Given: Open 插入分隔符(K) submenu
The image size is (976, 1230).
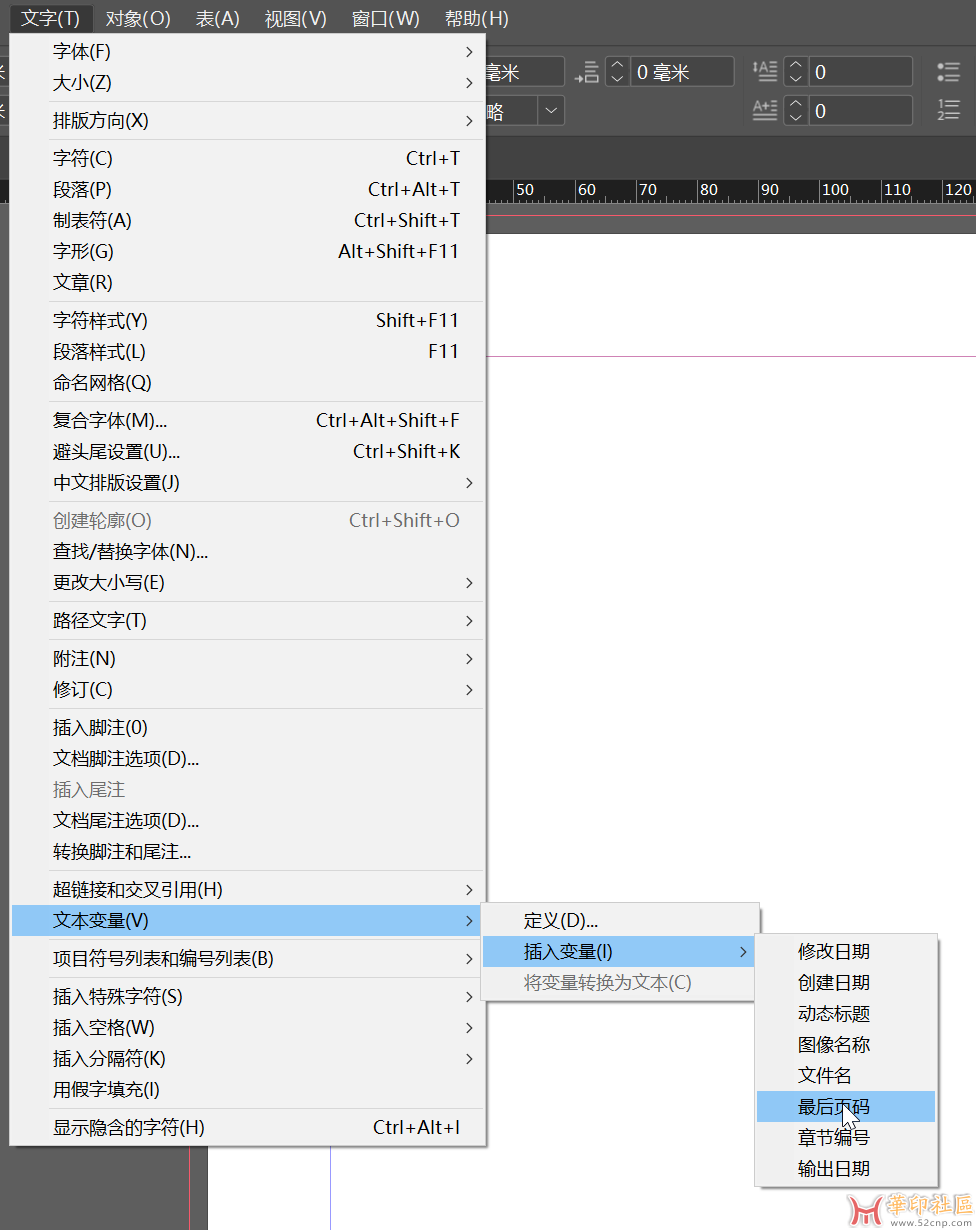Looking at the screenshot, I should (x=248, y=1059).
